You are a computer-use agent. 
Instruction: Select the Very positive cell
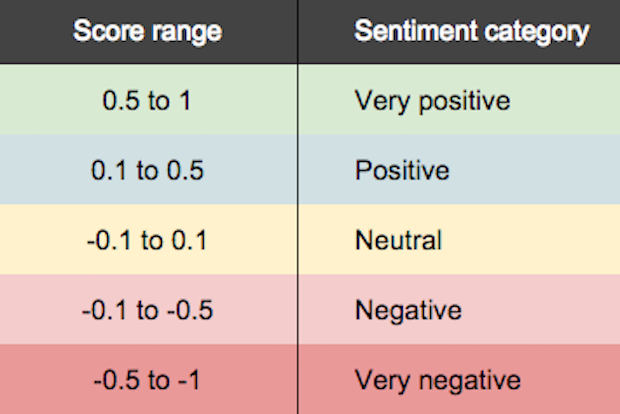point(432,101)
